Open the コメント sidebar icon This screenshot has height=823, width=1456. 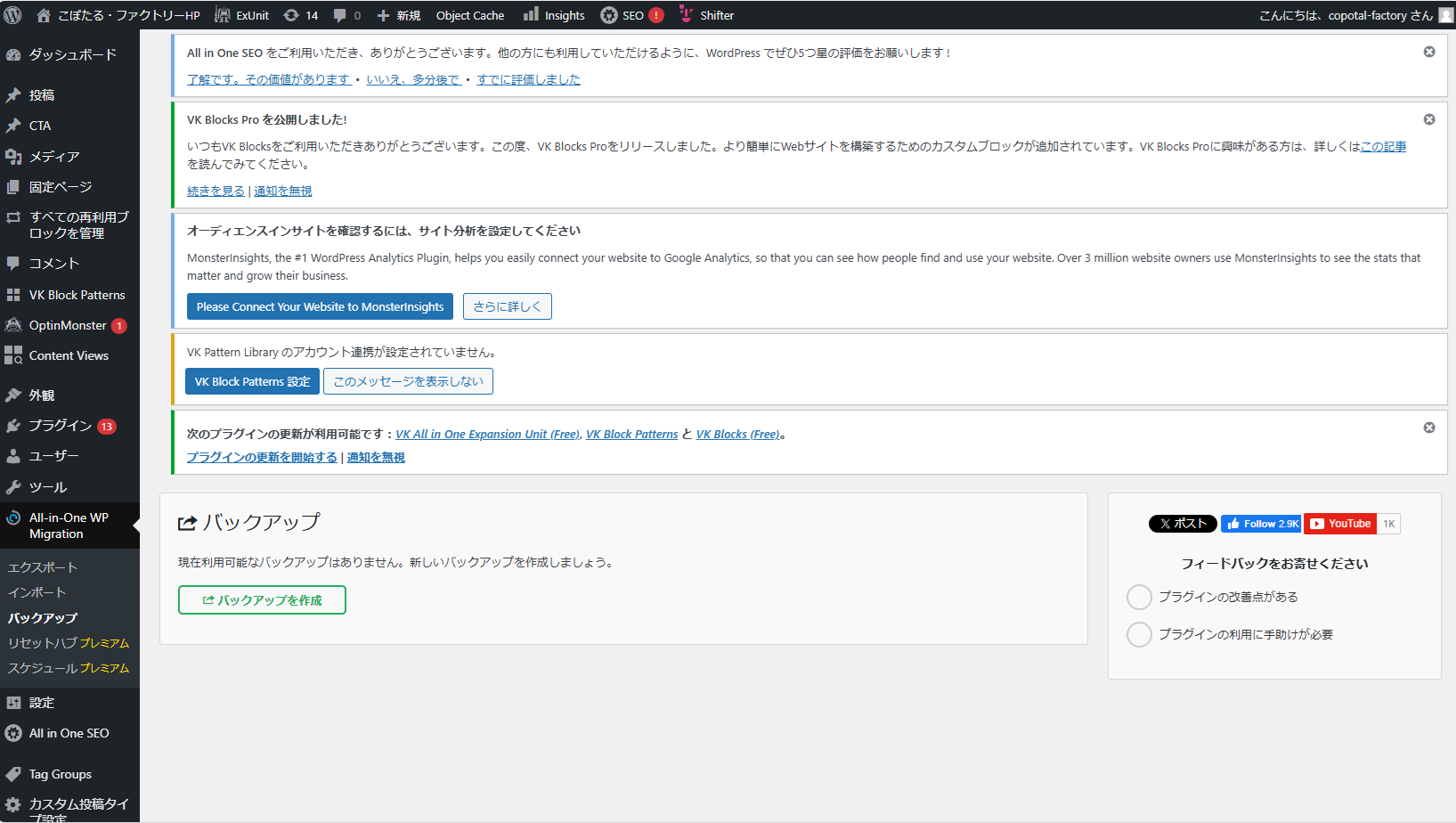[13, 264]
